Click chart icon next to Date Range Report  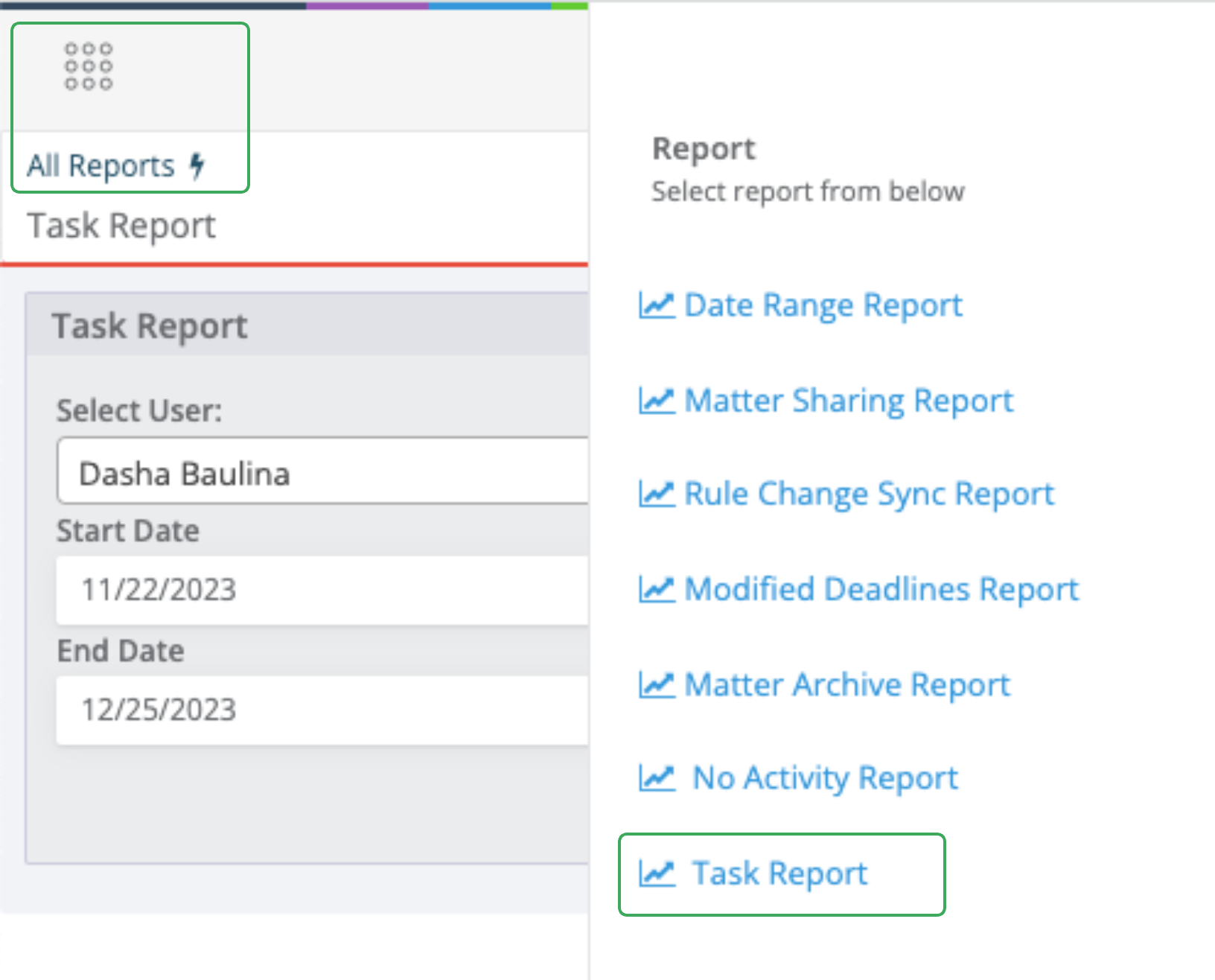(657, 305)
